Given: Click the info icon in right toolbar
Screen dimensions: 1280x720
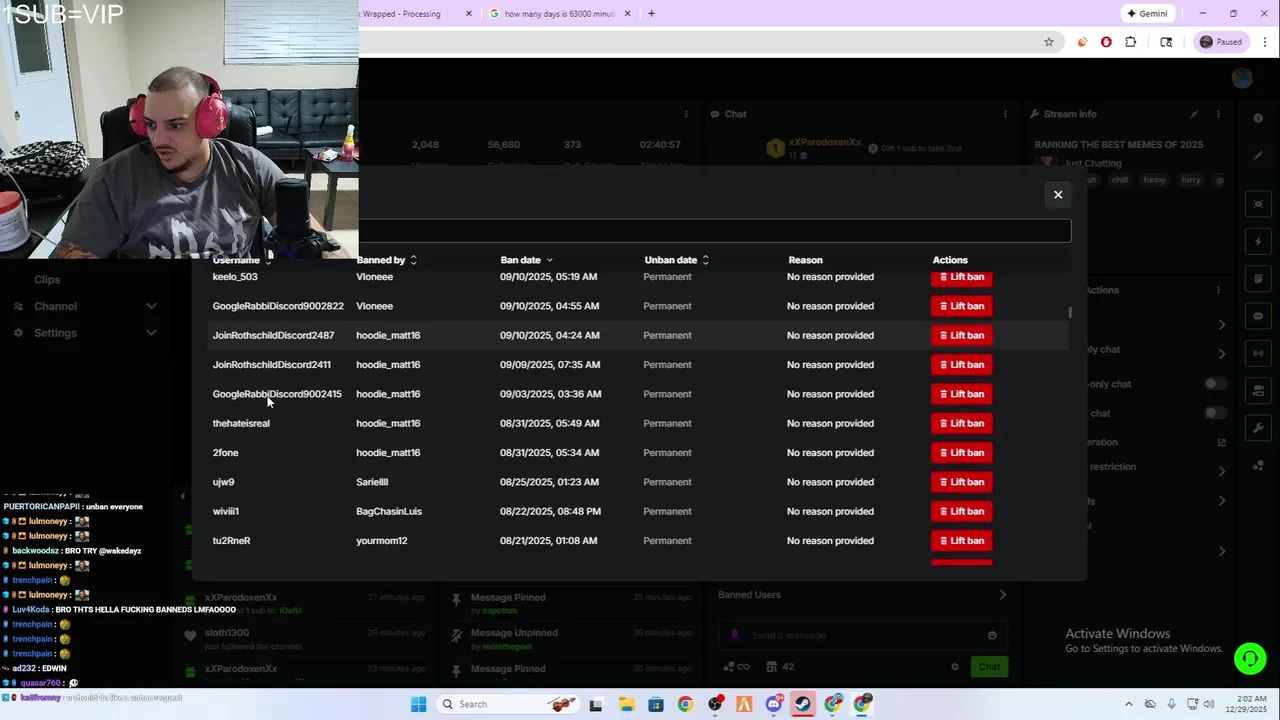Looking at the screenshot, I should [x=1258, y=118].
